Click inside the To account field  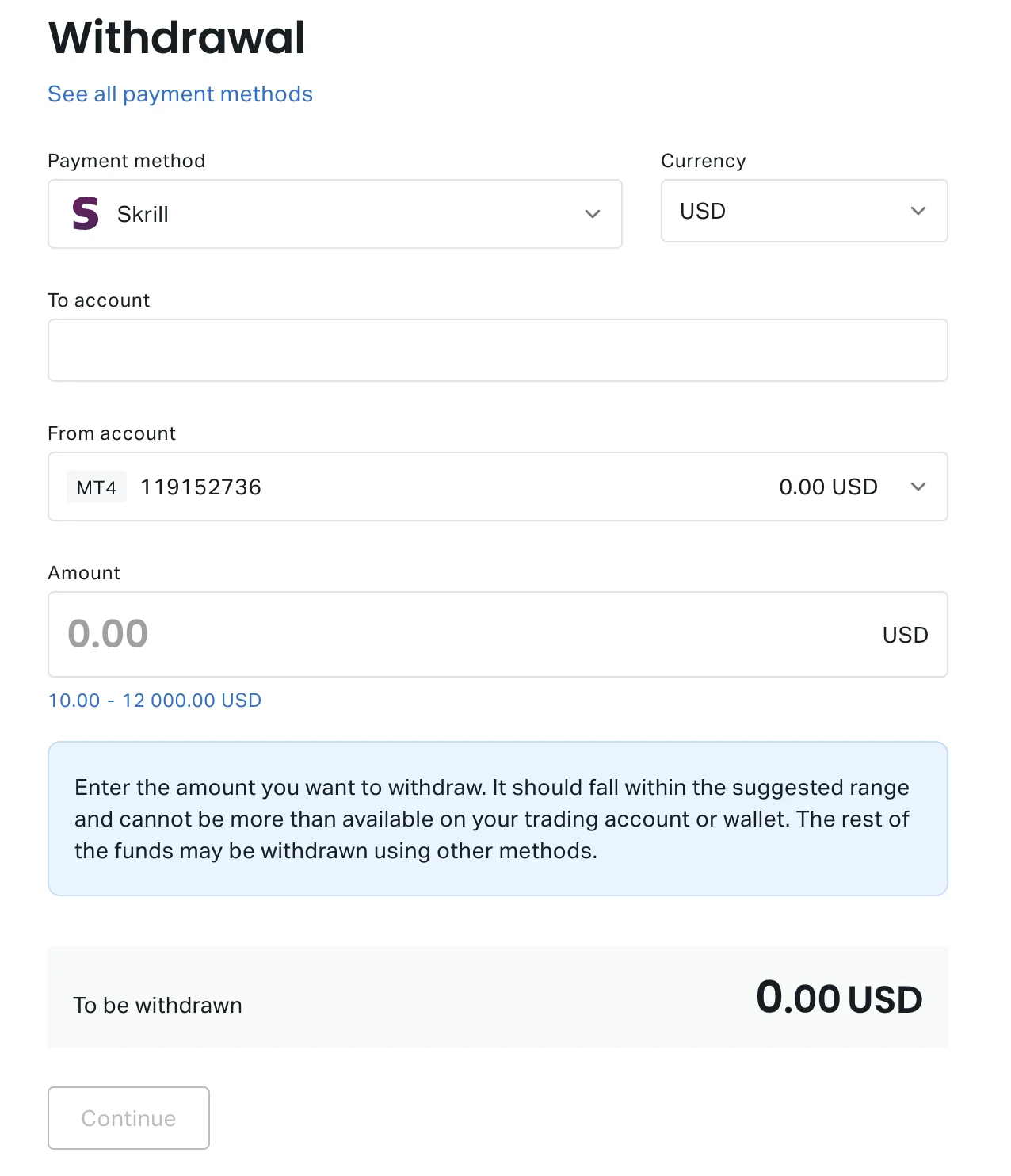click(498, 349)
